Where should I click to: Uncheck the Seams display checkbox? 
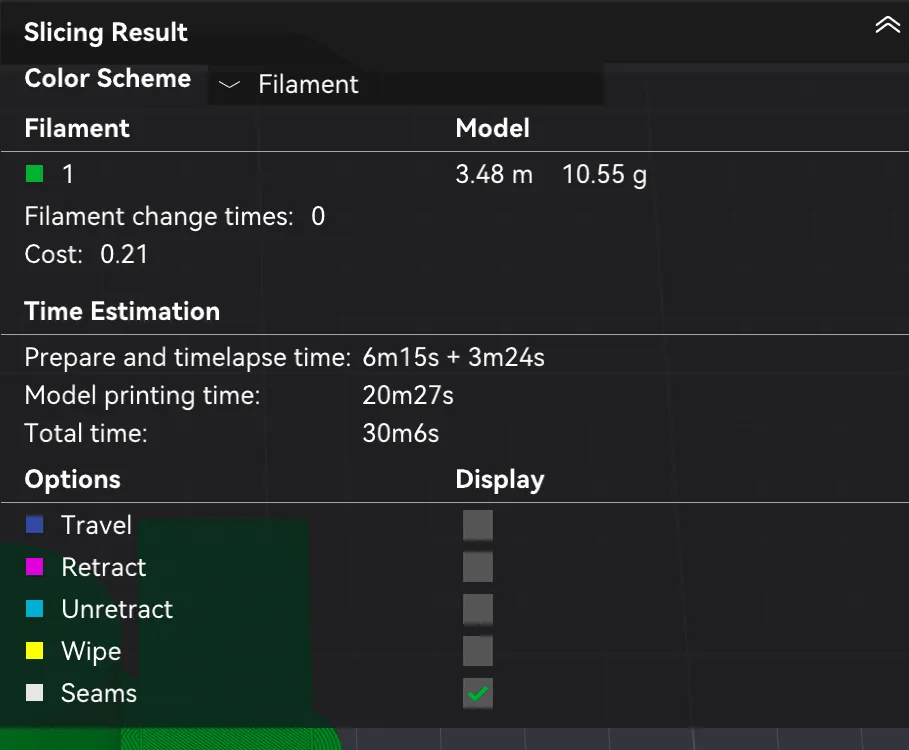coord(478,693)
